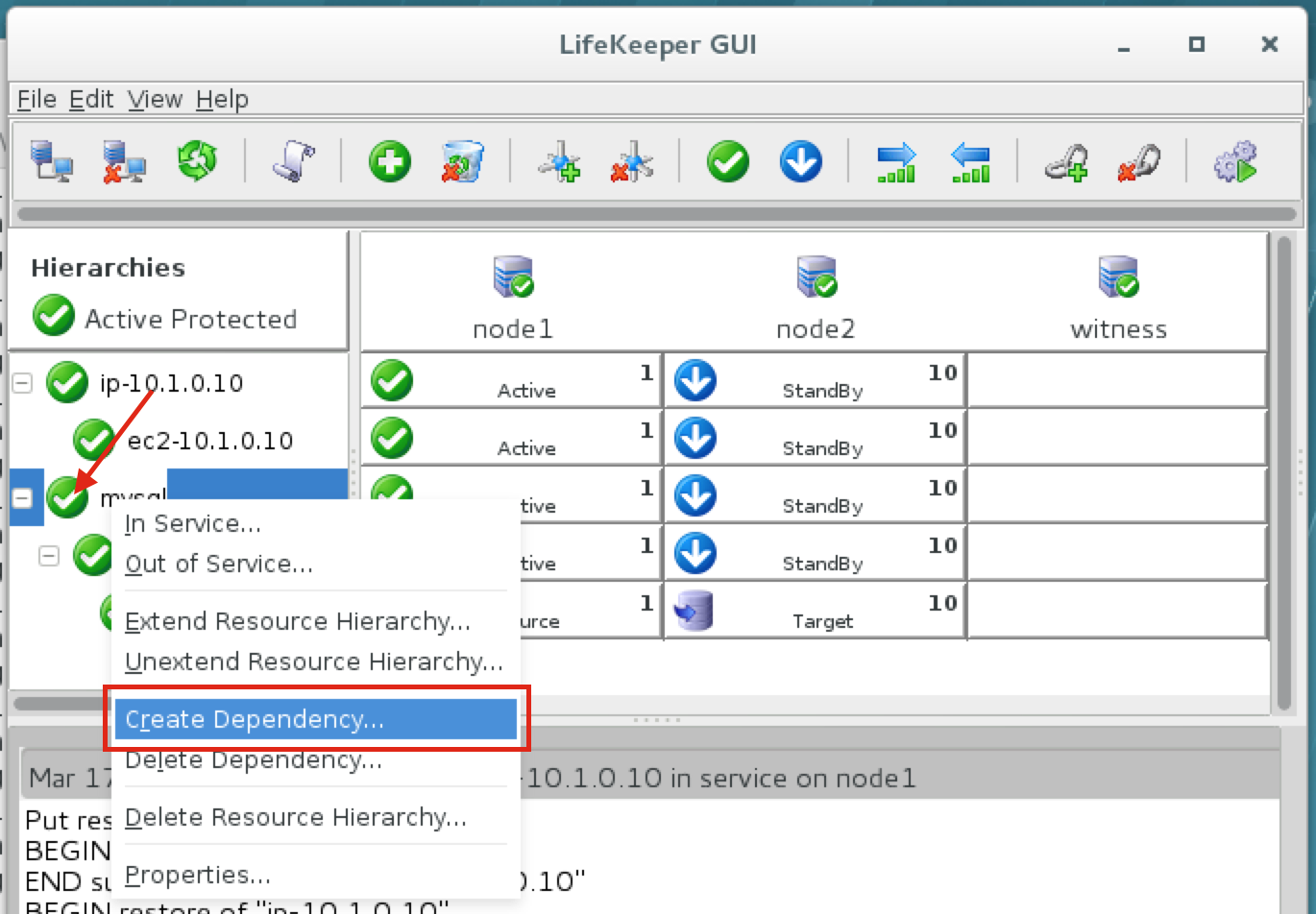Select the node2 server icon
Viewport: 1316px width, 914px height.
816,277
